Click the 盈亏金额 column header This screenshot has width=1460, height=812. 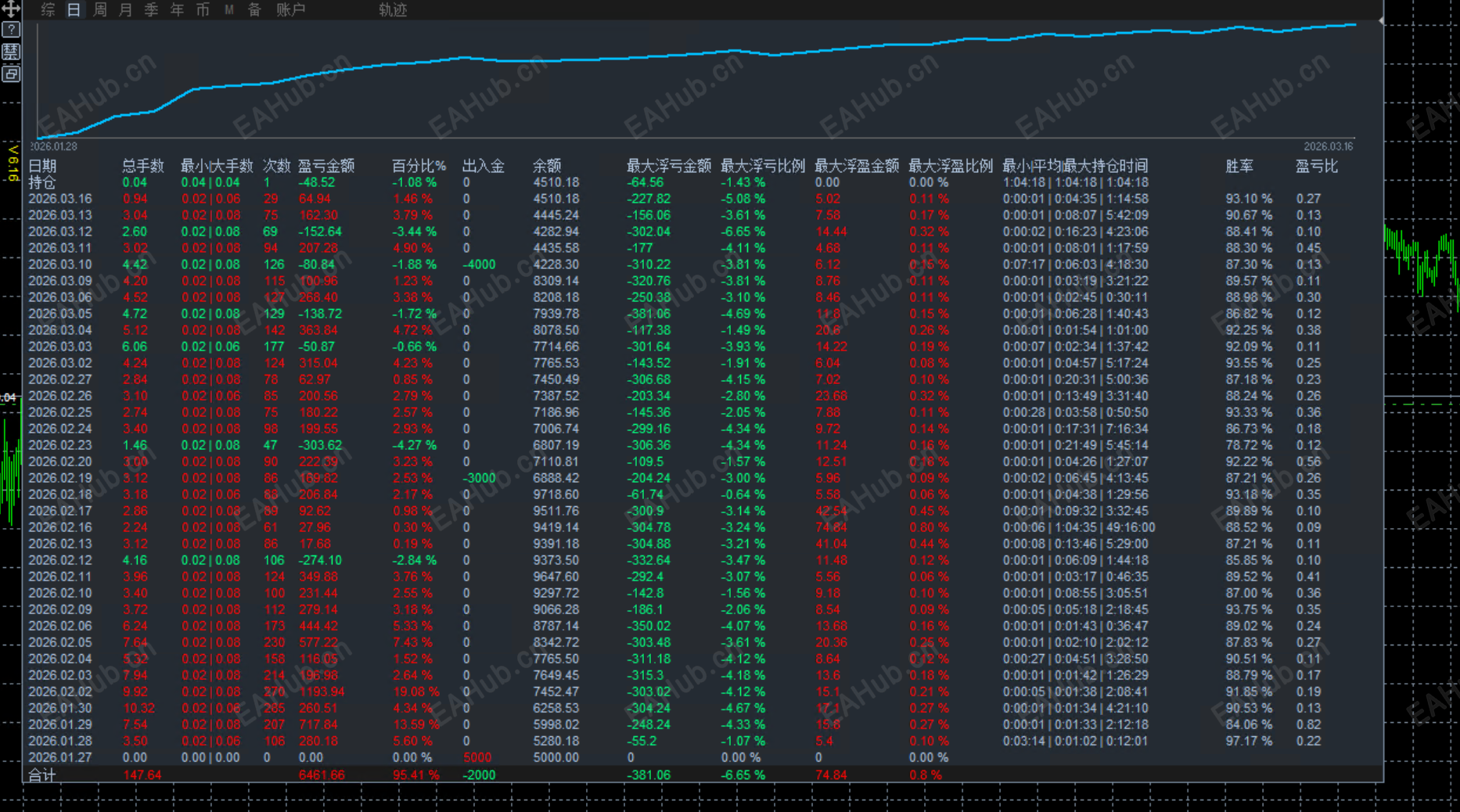tap(326, 166)
